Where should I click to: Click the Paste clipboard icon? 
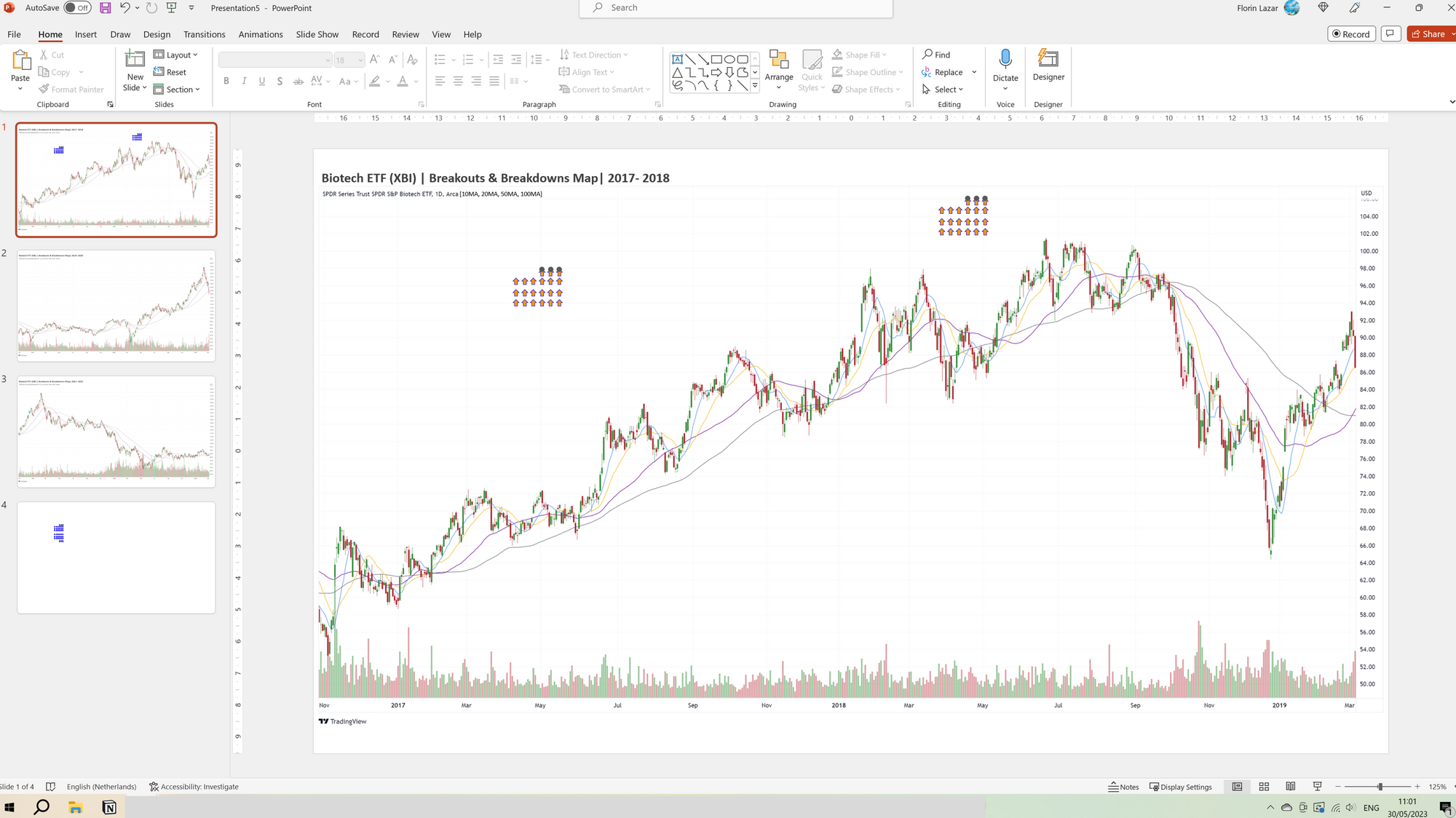click(x=20, y=60)
